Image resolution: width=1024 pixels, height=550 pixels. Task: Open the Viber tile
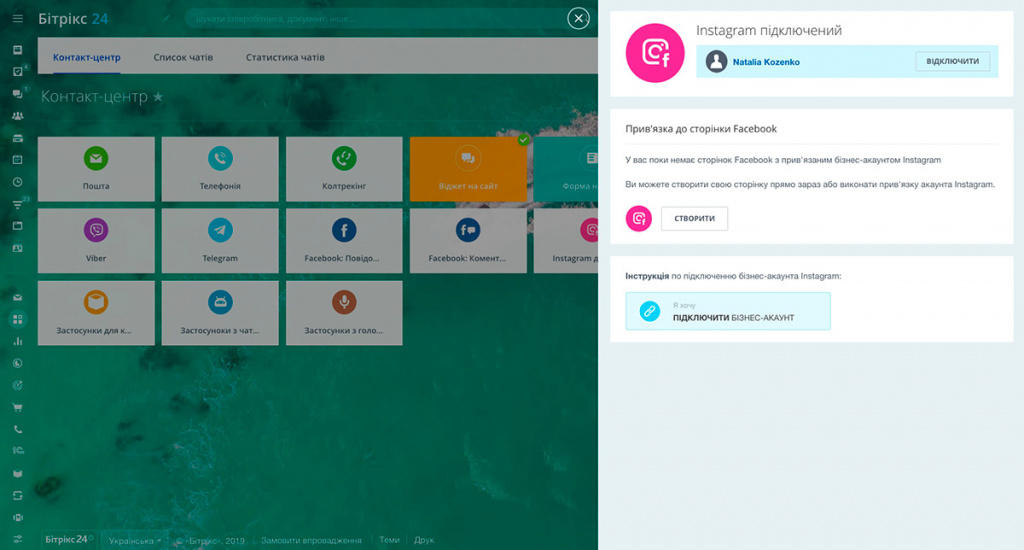point(96,241)
